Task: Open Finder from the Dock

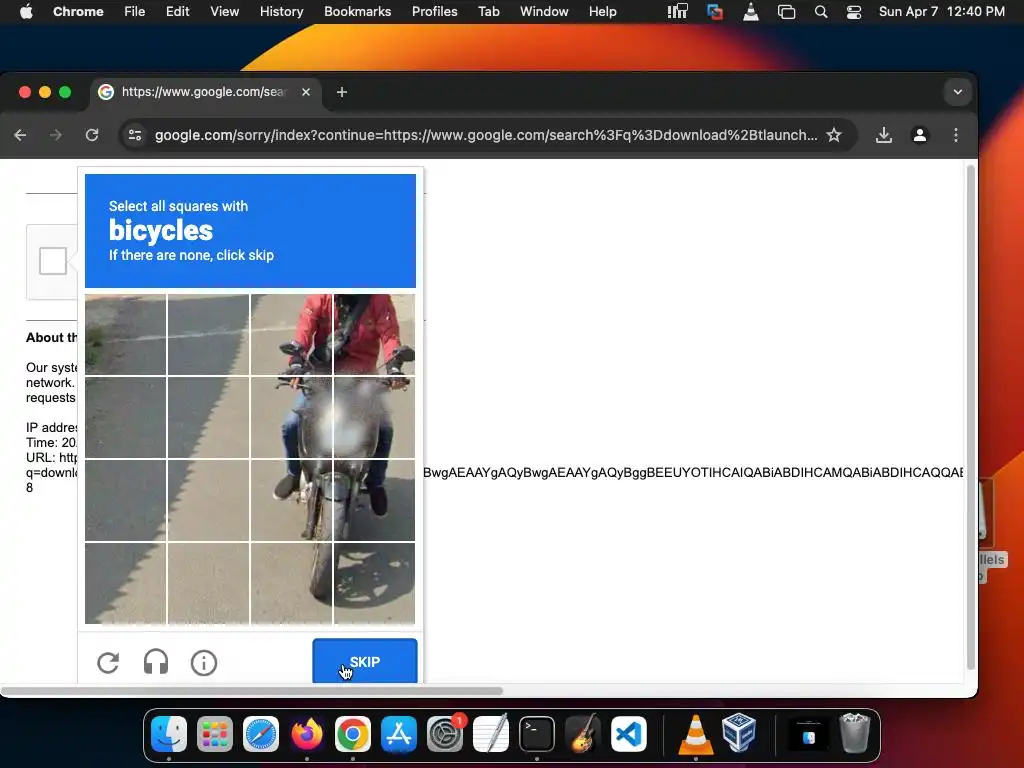Action: pos(168,734)
